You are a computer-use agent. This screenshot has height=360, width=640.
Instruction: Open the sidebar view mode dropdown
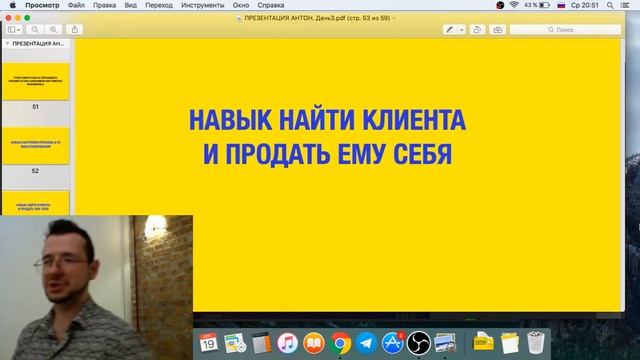point(14,29)
